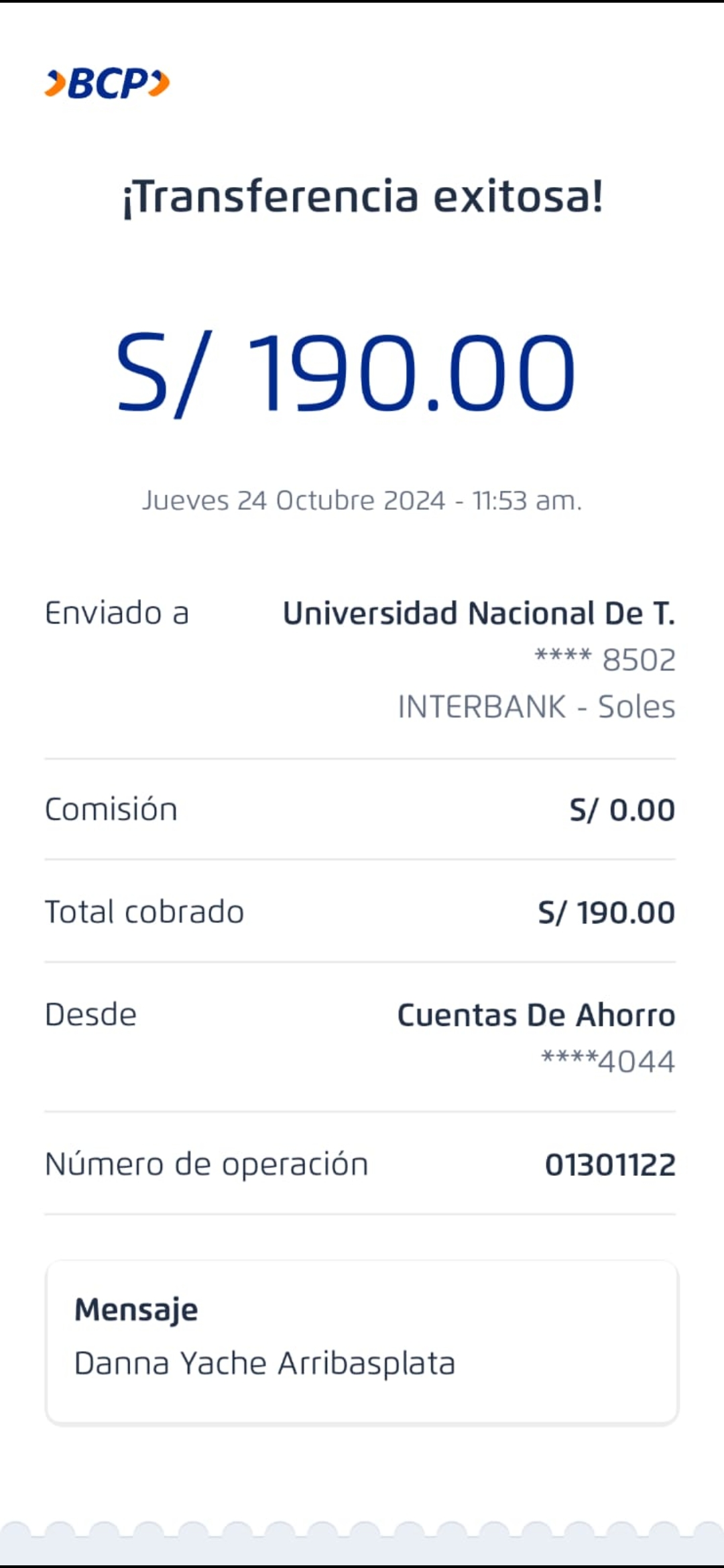Select operation number 01301122

point(610,1165)
